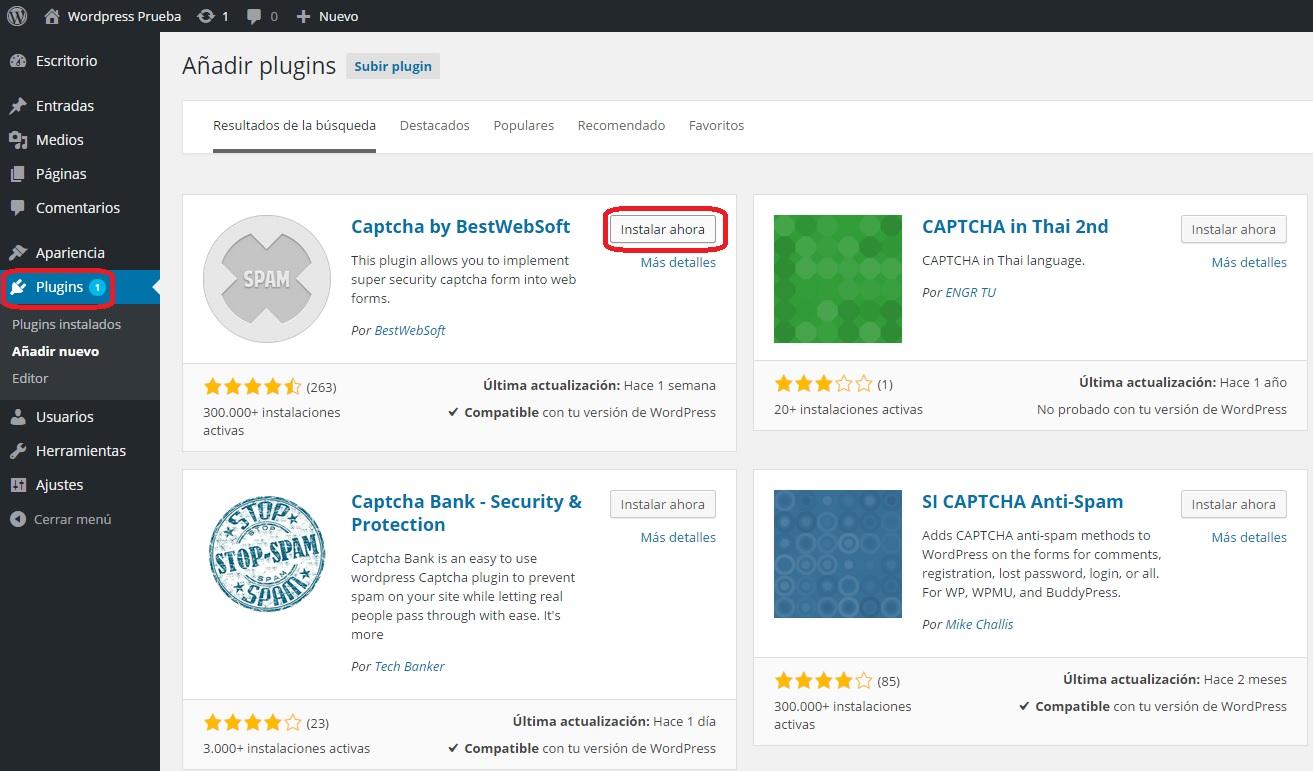Screen dimensions: 1313x771
Task: Install Captcha Bank Security & Protection now
Action: coord(663,504)
